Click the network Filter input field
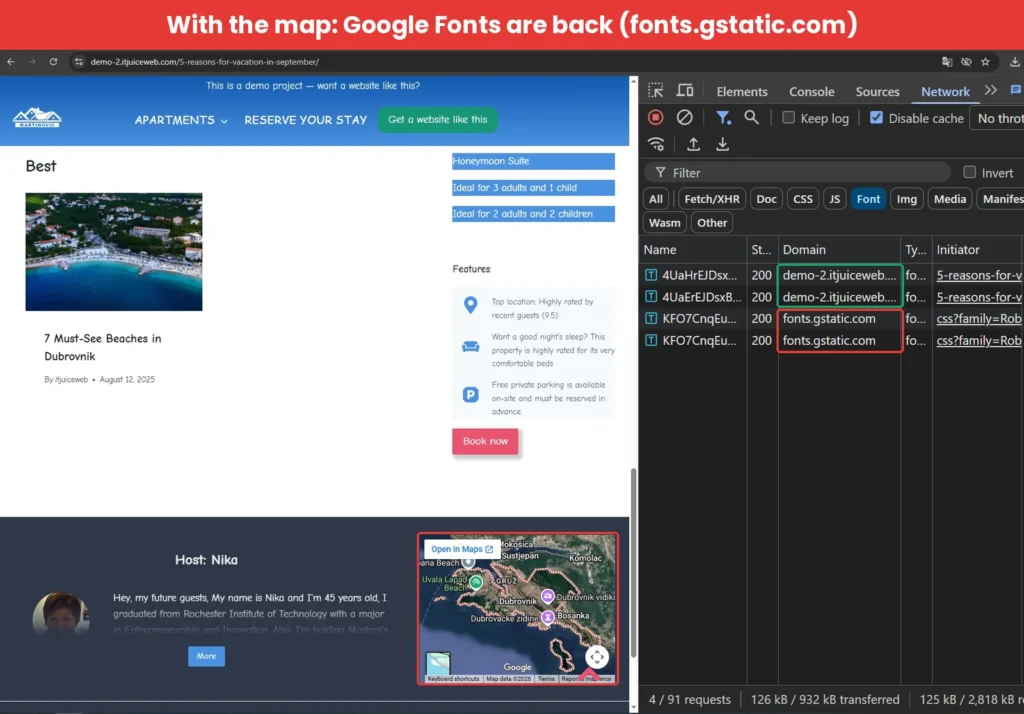The height and width of the screenshot is (714, 1024). (x=797, y=172)
